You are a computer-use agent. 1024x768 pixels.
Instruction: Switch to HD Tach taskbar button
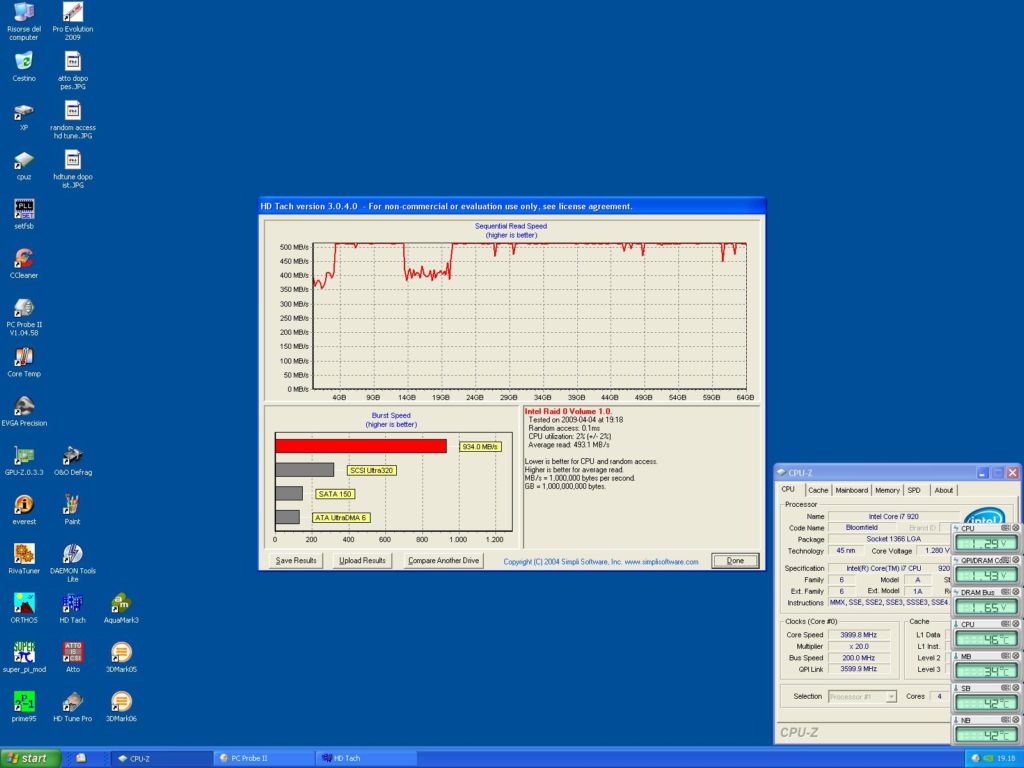[366, 758]
